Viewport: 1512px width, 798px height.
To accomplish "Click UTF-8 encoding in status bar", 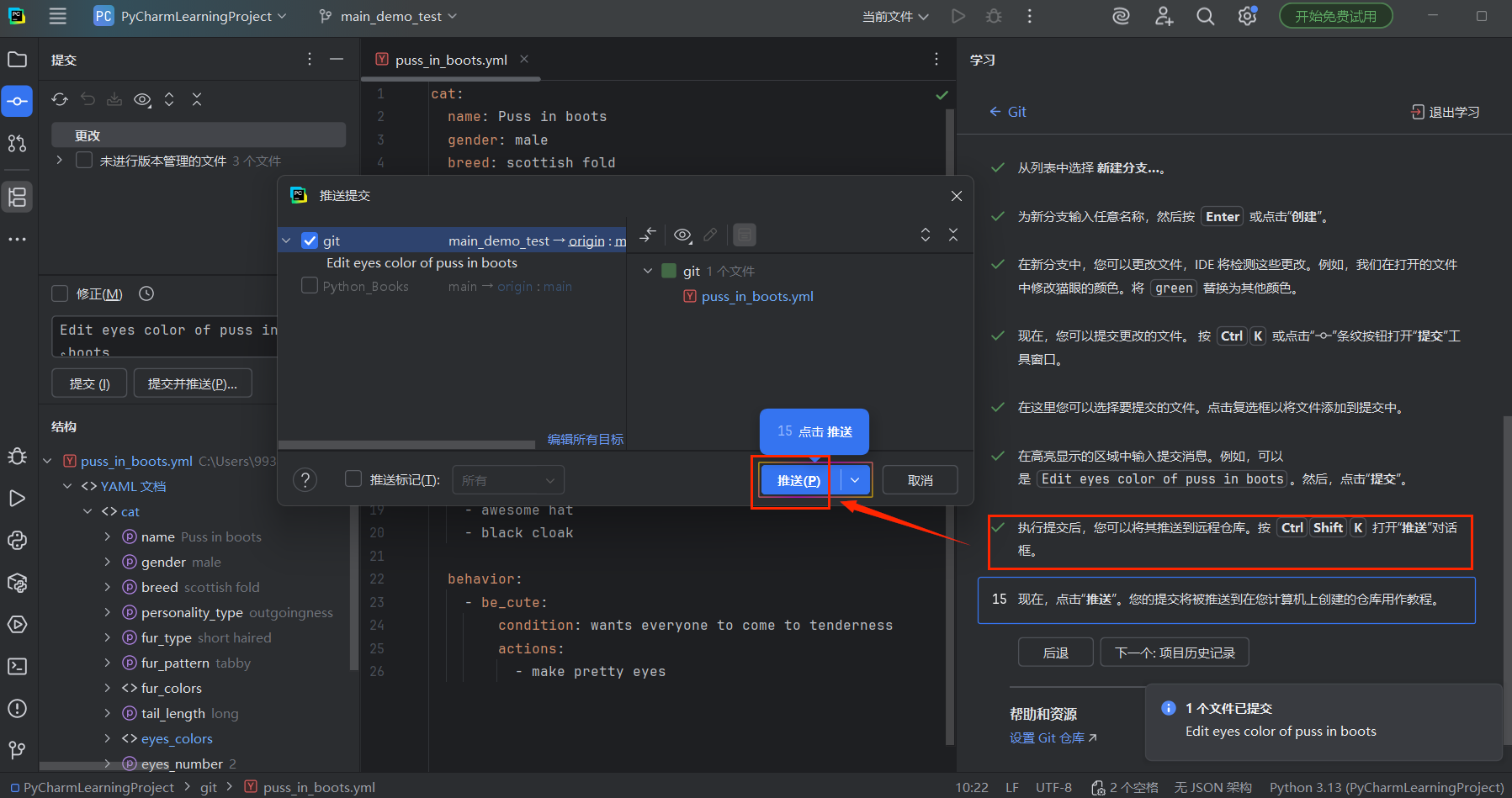I will (x=1053, y=787).
